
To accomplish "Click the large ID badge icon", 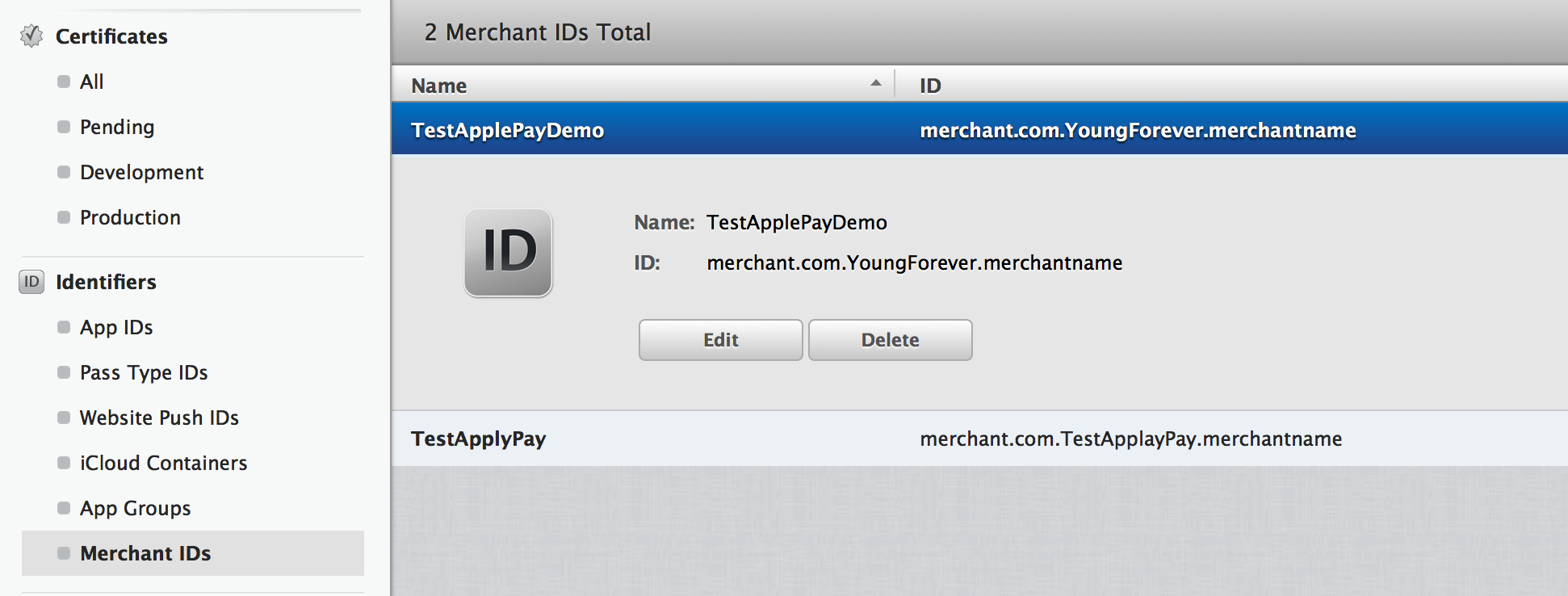I will [x=508, y=253].
